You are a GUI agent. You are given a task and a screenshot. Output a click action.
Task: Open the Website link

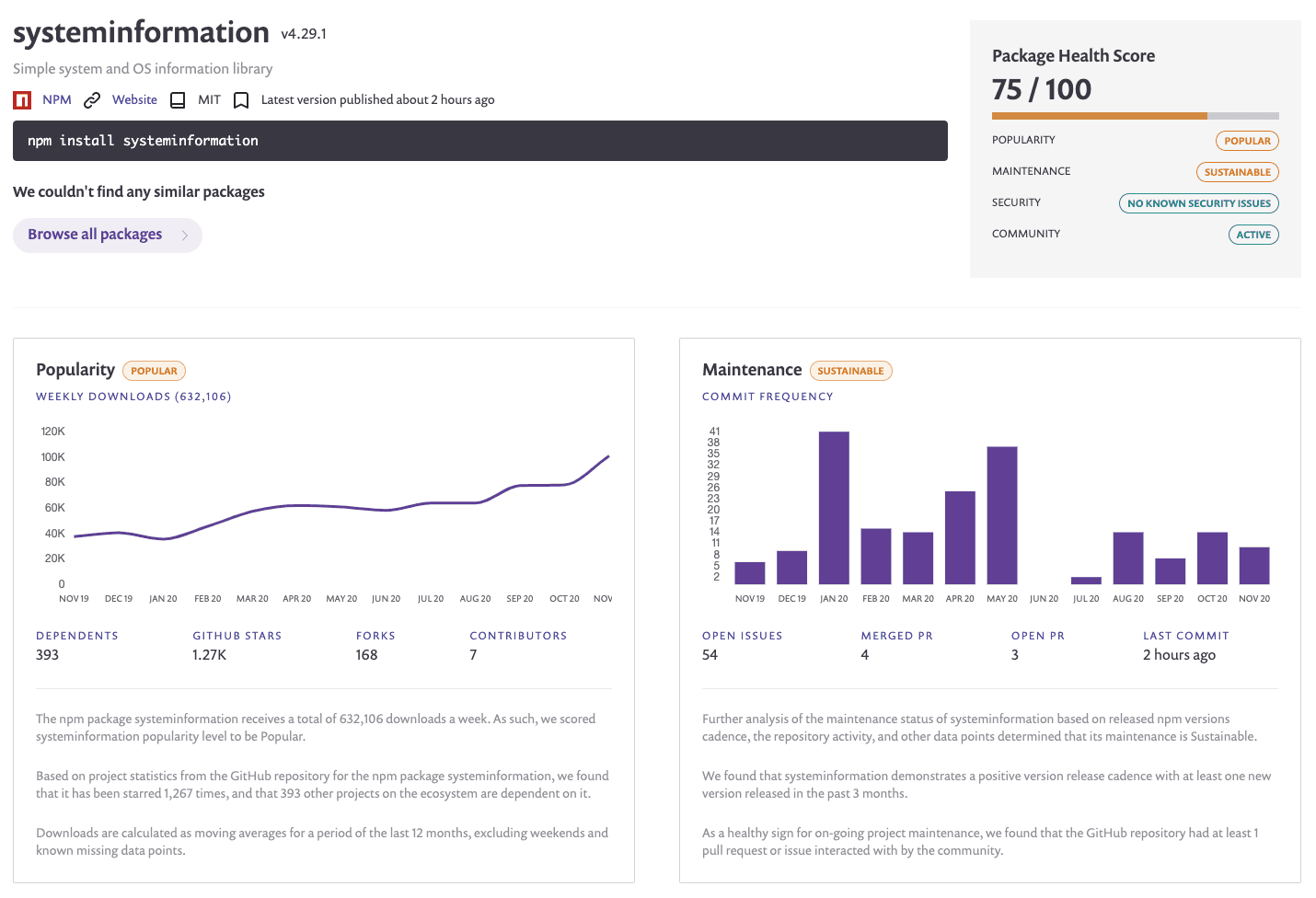[134, 99]
